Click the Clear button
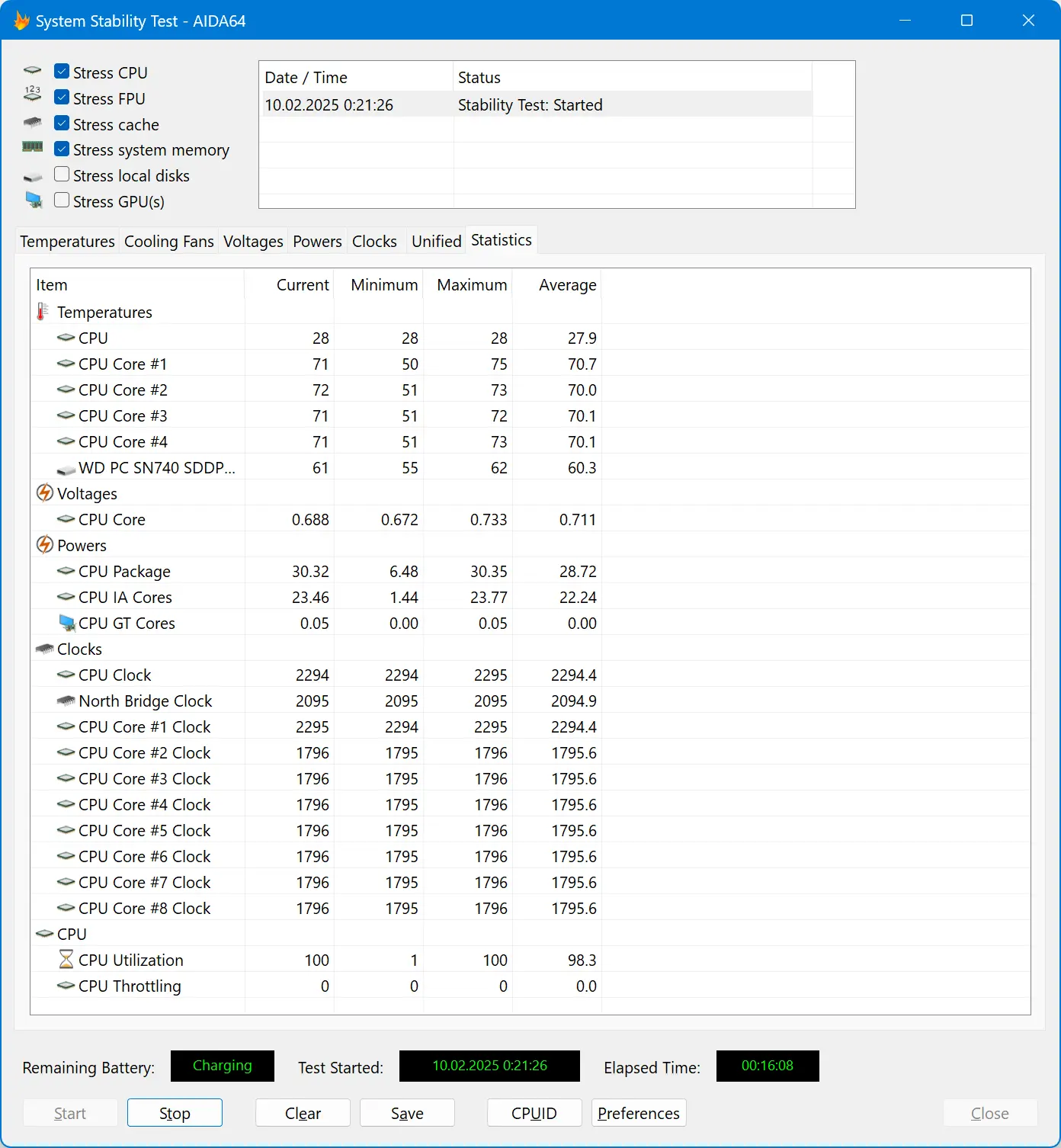The image size is (1061, 1148). click(303, 1113)
